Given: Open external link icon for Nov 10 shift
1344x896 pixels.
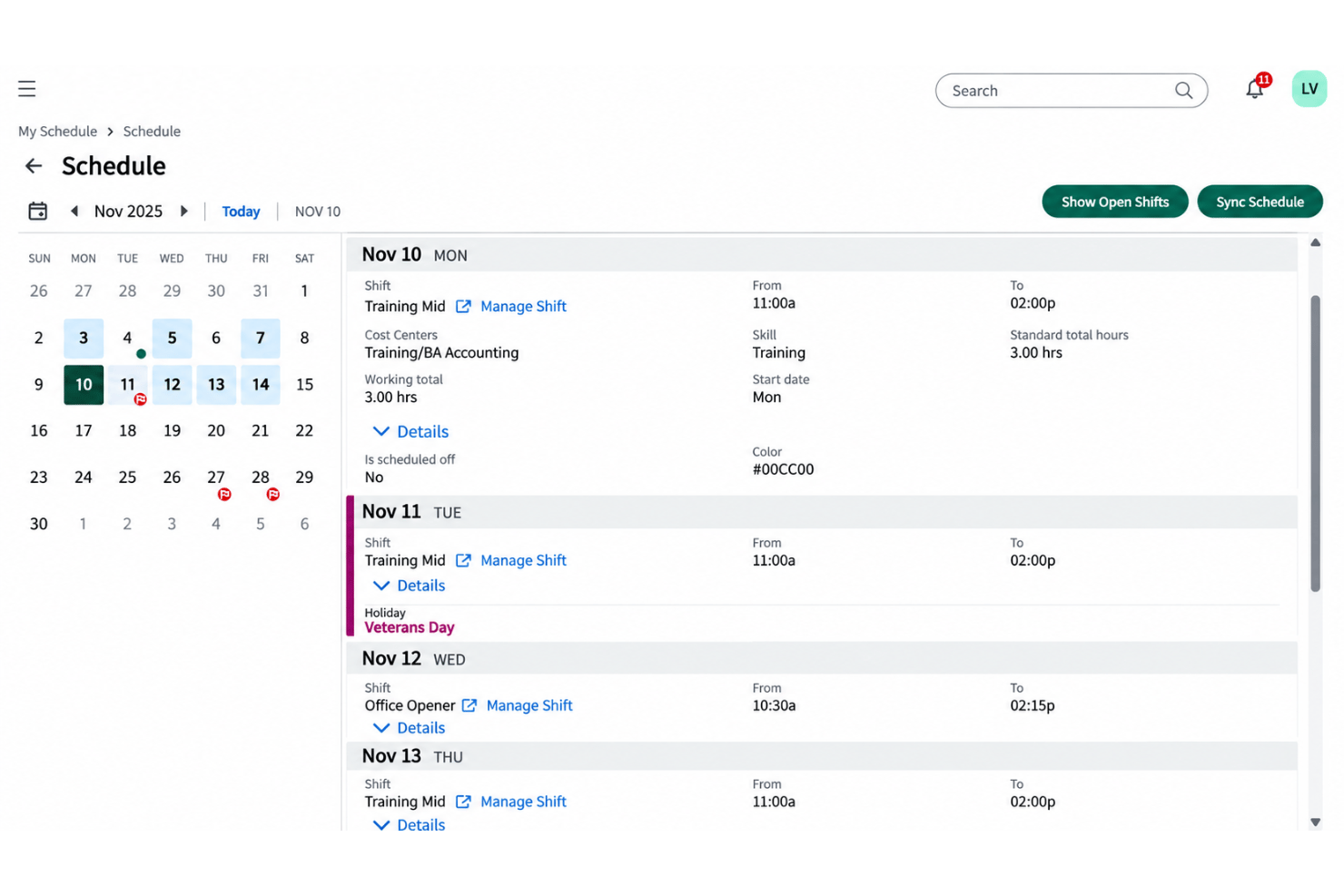Looking at the screenshot, I should tap(463, 306).
